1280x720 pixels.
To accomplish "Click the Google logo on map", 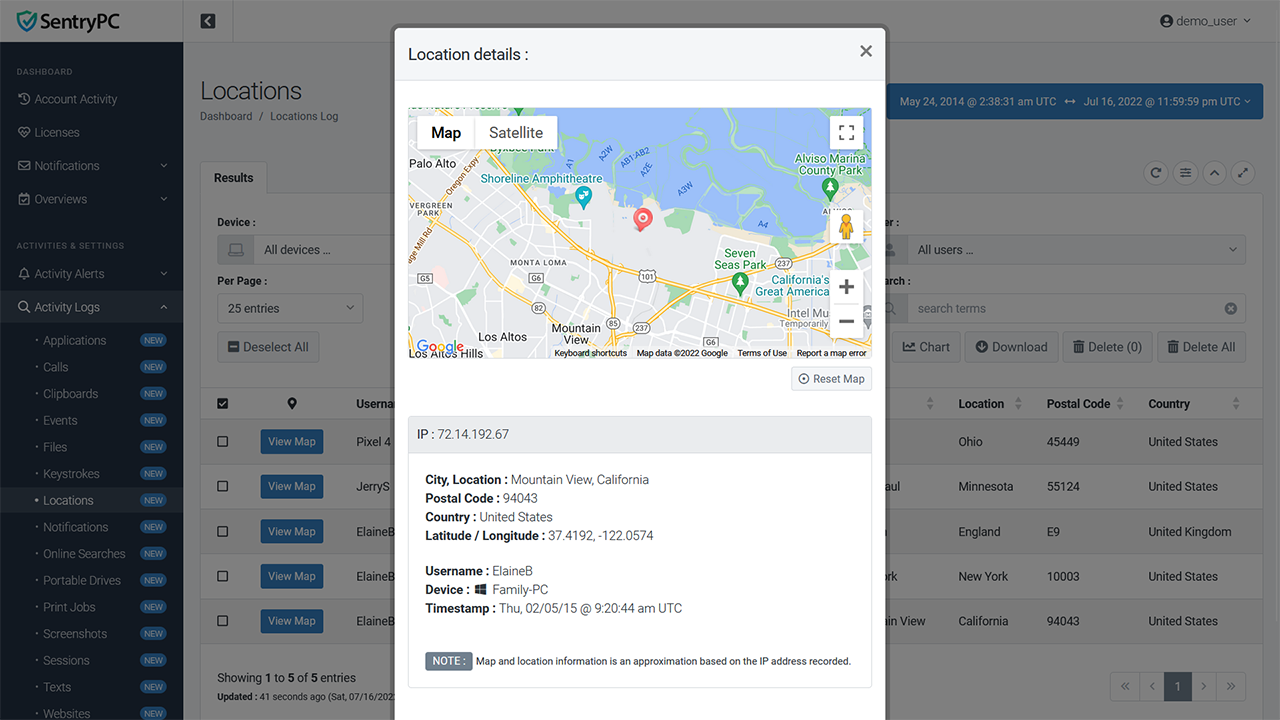I will 440,347.
